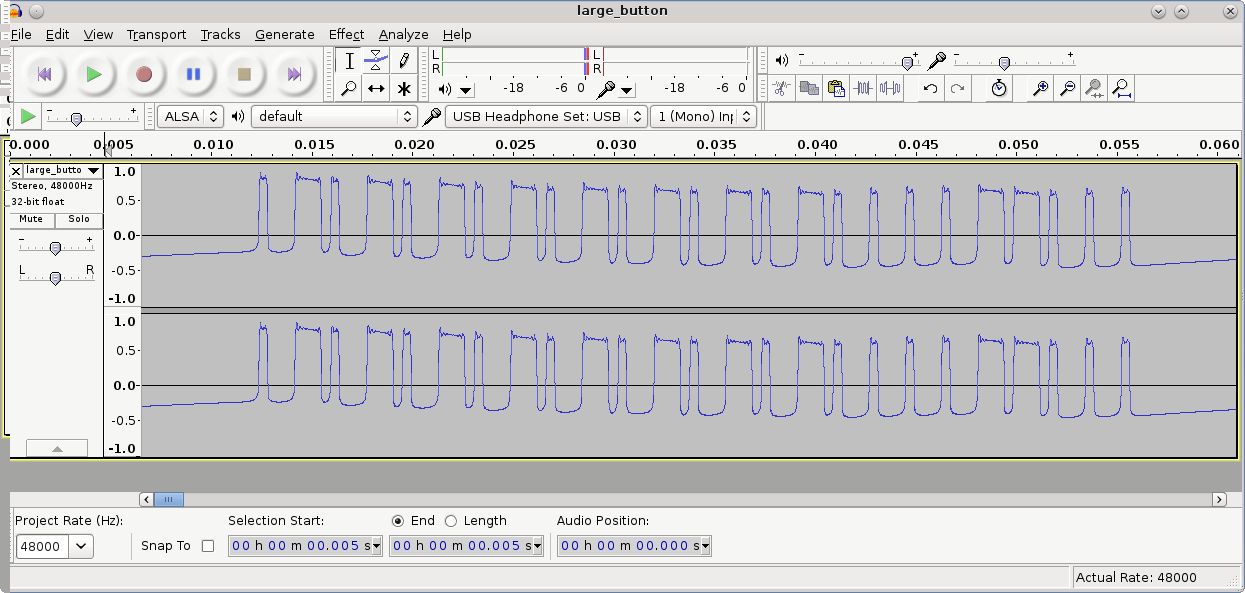
Task: Click the red Record button
Action: [x=144, y=74]
